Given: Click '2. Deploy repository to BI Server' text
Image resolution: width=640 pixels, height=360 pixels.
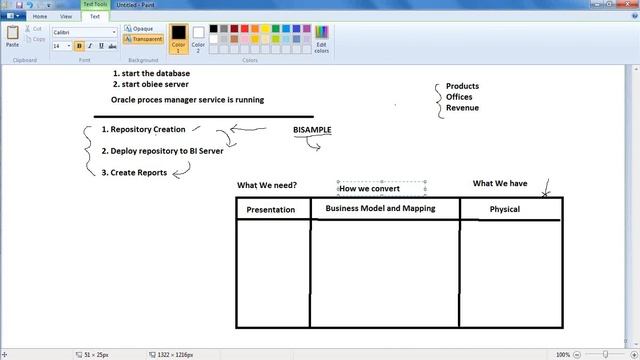Looking at the screenshot, I should click(x=162, y=151).
